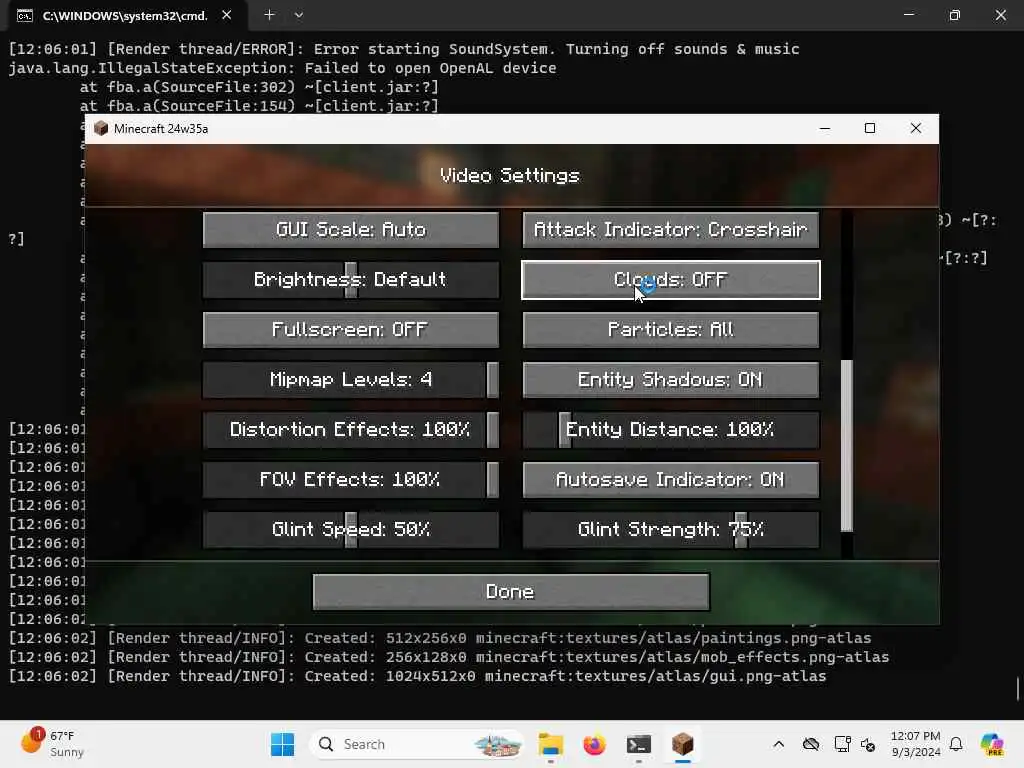This screenshot has height=768, width=1024.
Task: Click the 'fba.a(SourceFile:154)' stack trace line
Action: point(259,106)
